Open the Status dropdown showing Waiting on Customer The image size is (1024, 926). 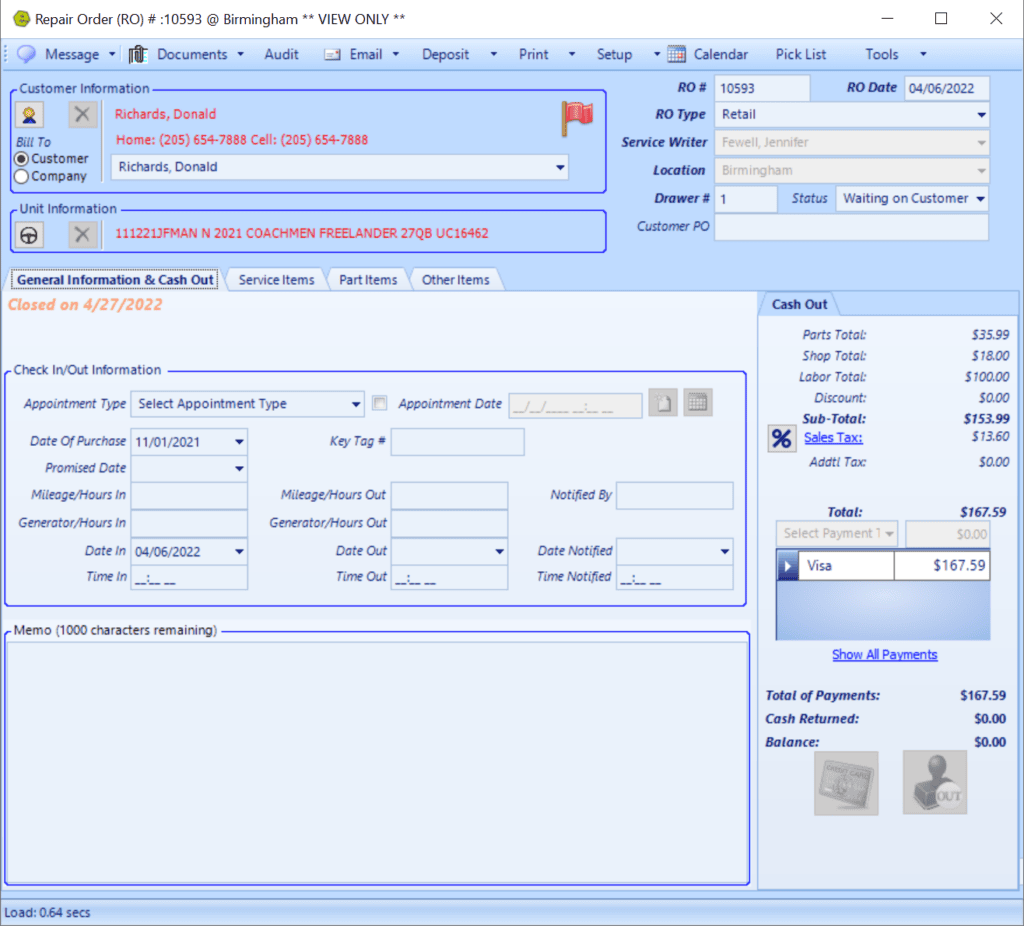pos(977,198)
